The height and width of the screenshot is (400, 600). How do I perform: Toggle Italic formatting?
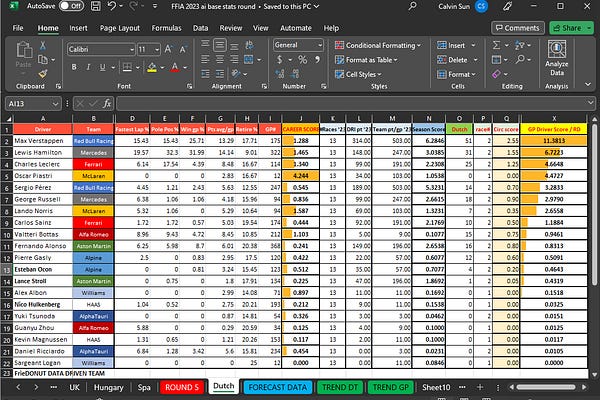(88, 67)
